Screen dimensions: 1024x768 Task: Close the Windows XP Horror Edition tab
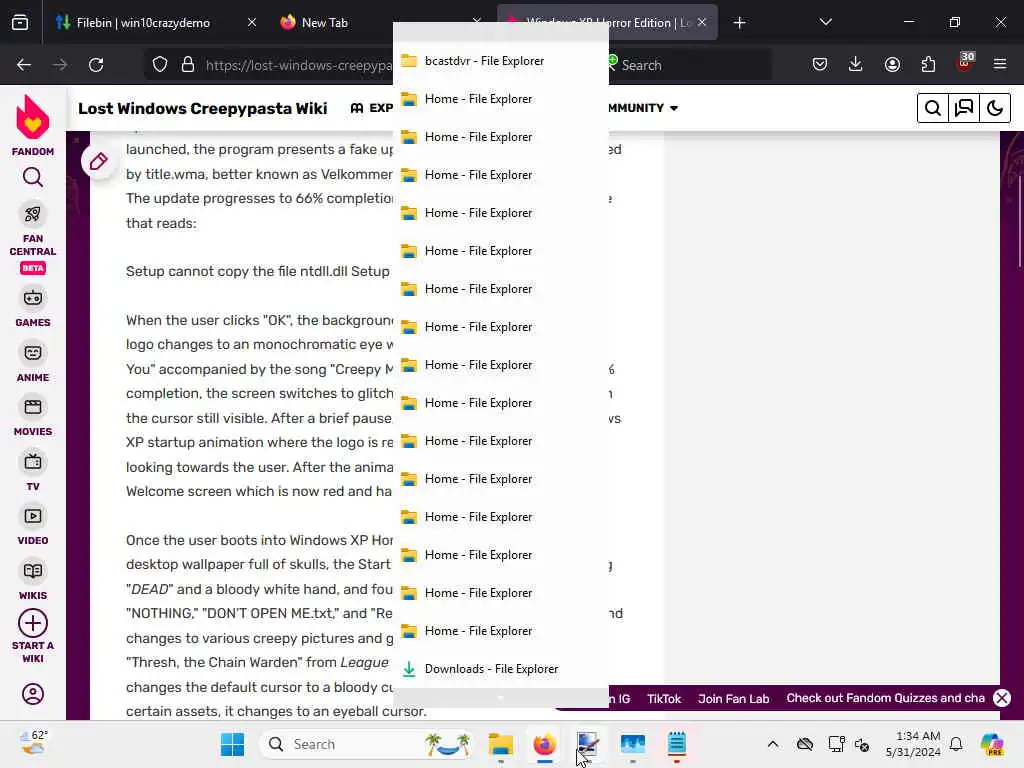(702, 23)
